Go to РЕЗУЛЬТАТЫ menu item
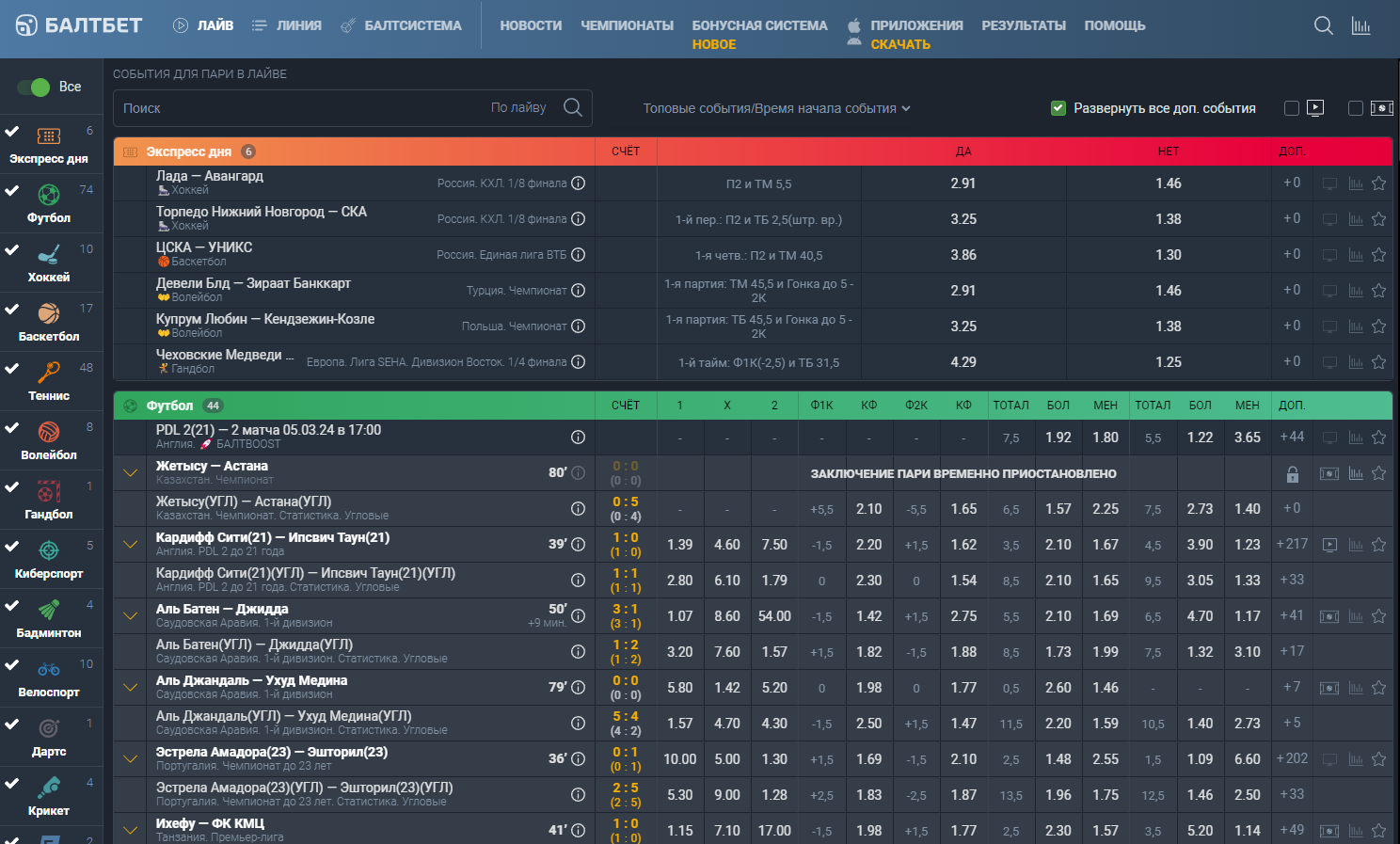The height and width of the screenshot is (844, 1400). (1024, 25)
